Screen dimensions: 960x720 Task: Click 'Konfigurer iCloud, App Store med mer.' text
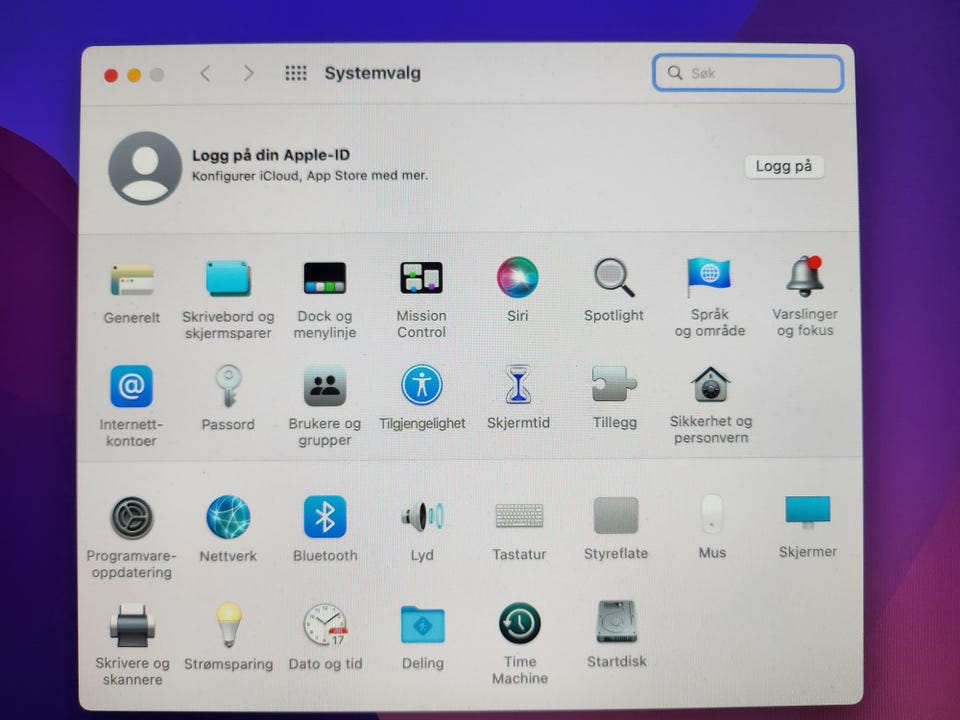click(310, 176)
